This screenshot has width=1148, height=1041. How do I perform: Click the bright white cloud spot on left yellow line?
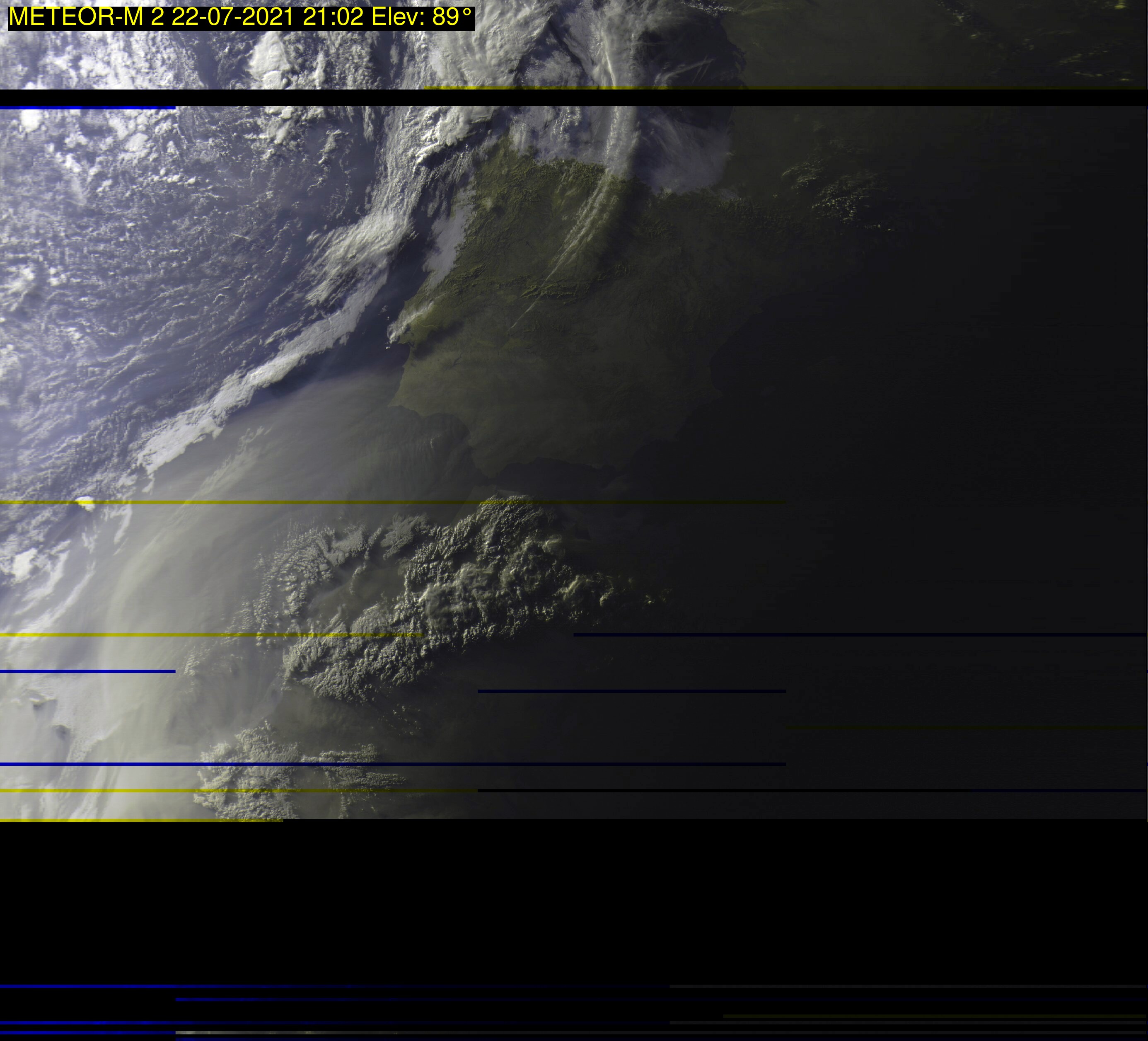click(x=85, y=502)
